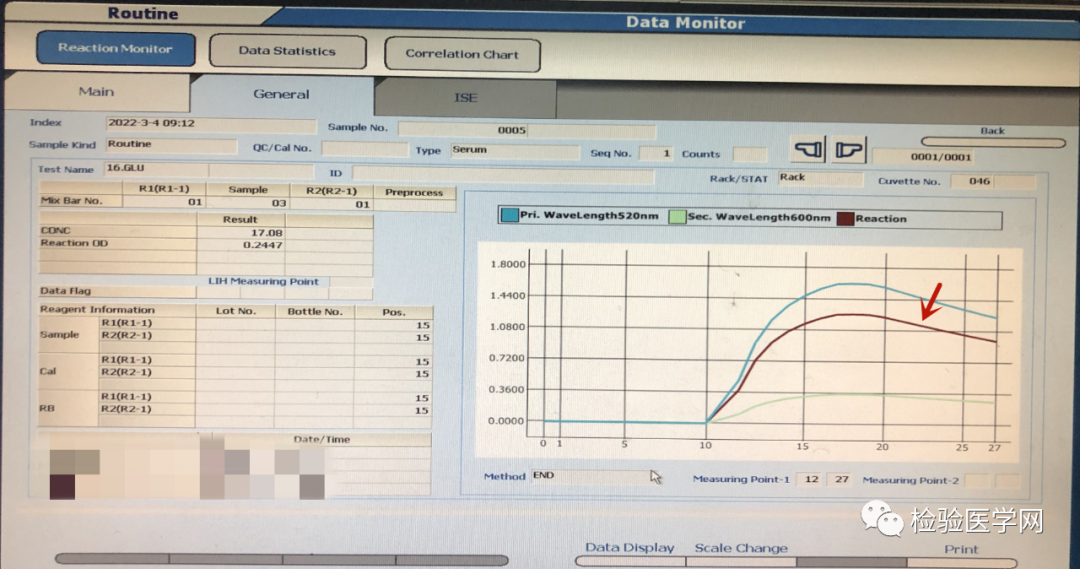Click the blue primary wavelength legend swatch

click(x=509, y=218)
